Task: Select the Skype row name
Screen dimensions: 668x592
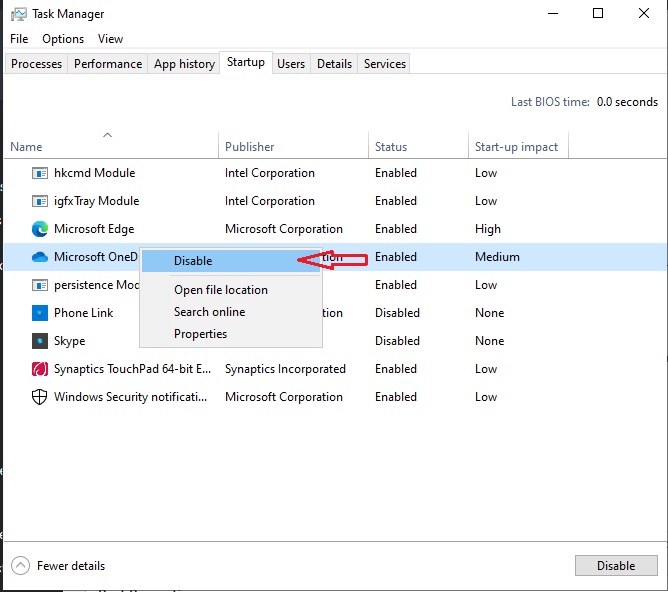Action: (69, 341)
